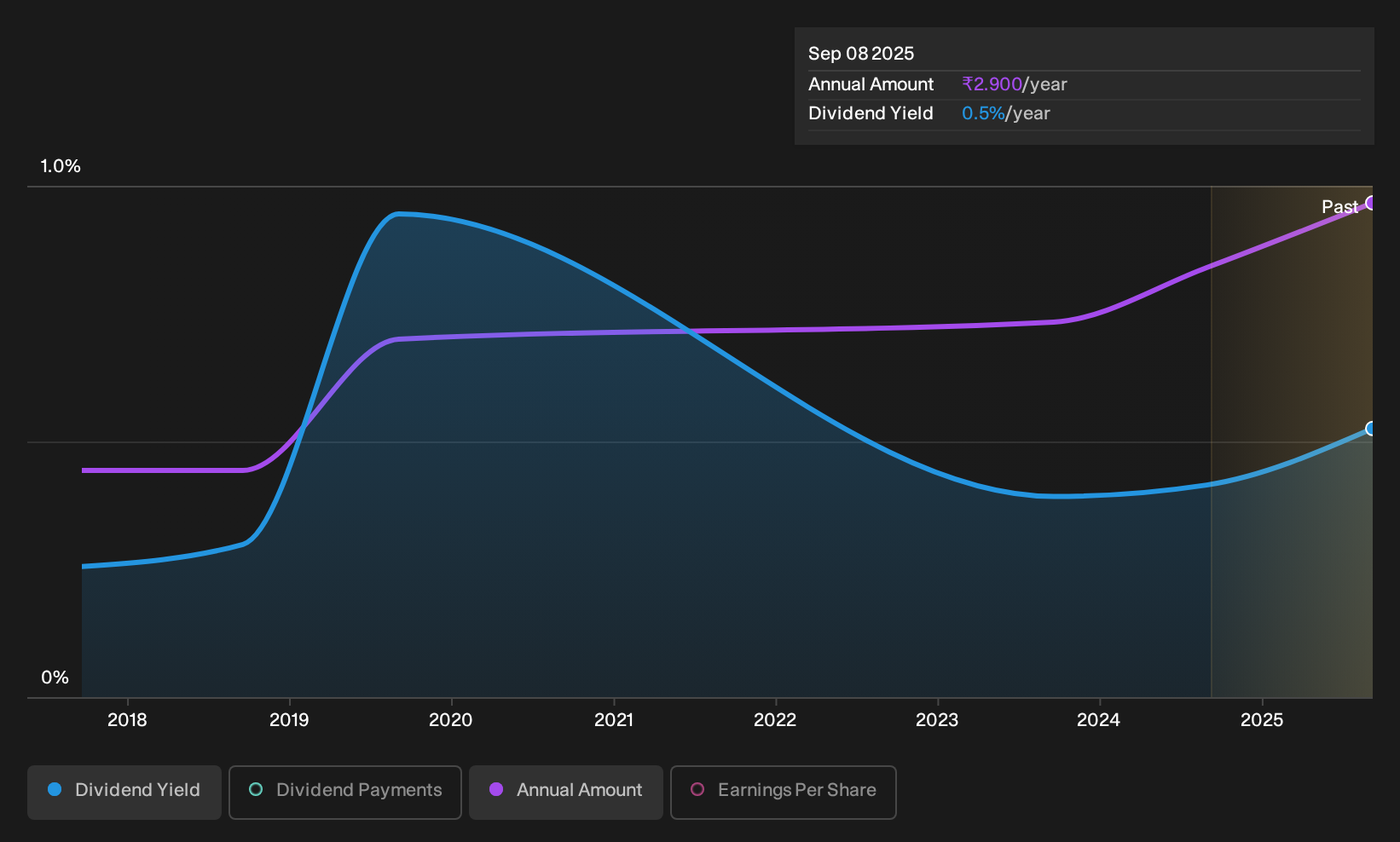Enable the Dividend Payments series
This screenshot has width=1400, height=842.
pyautogui.click(x=345, y=793)
